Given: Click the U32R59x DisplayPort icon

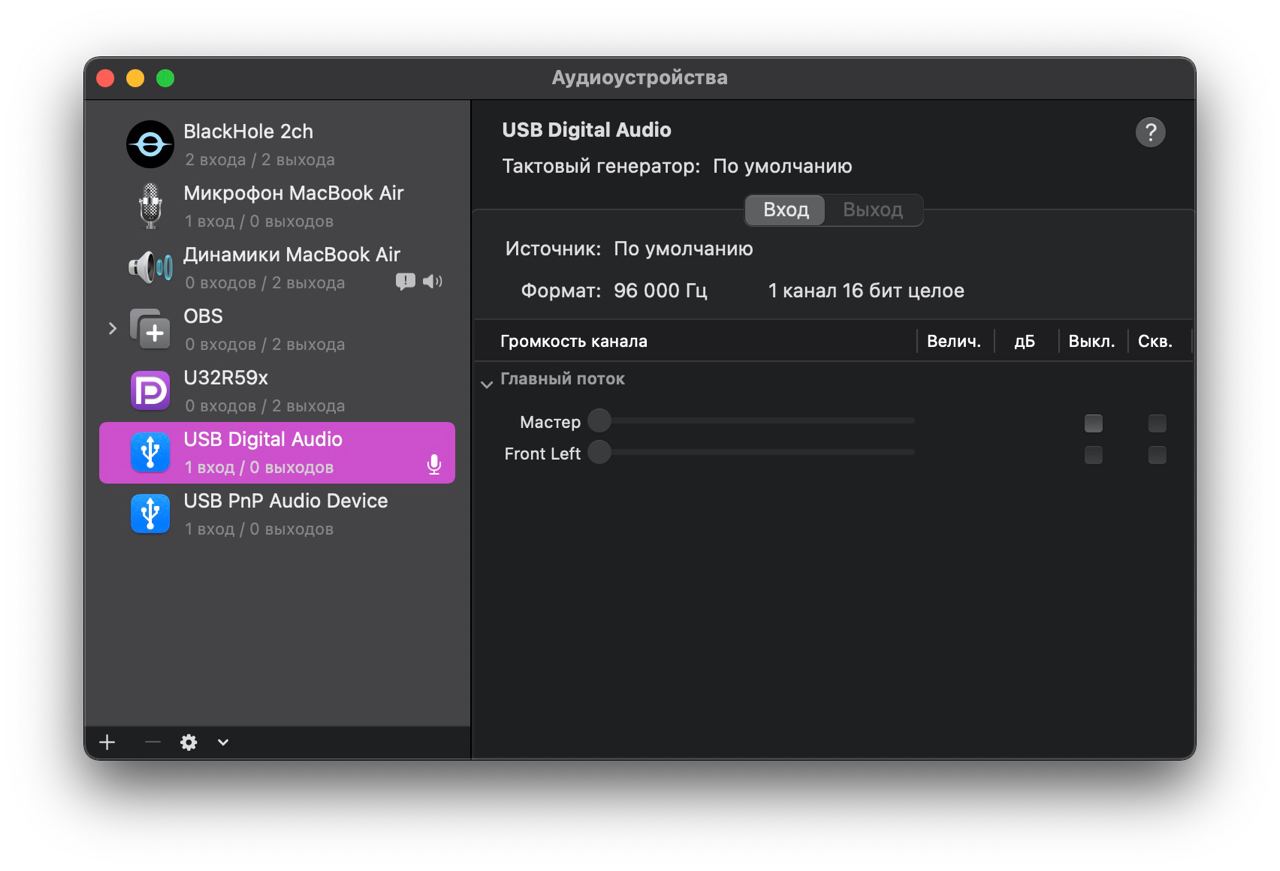Looking at the screenshot, I should 150,391.
